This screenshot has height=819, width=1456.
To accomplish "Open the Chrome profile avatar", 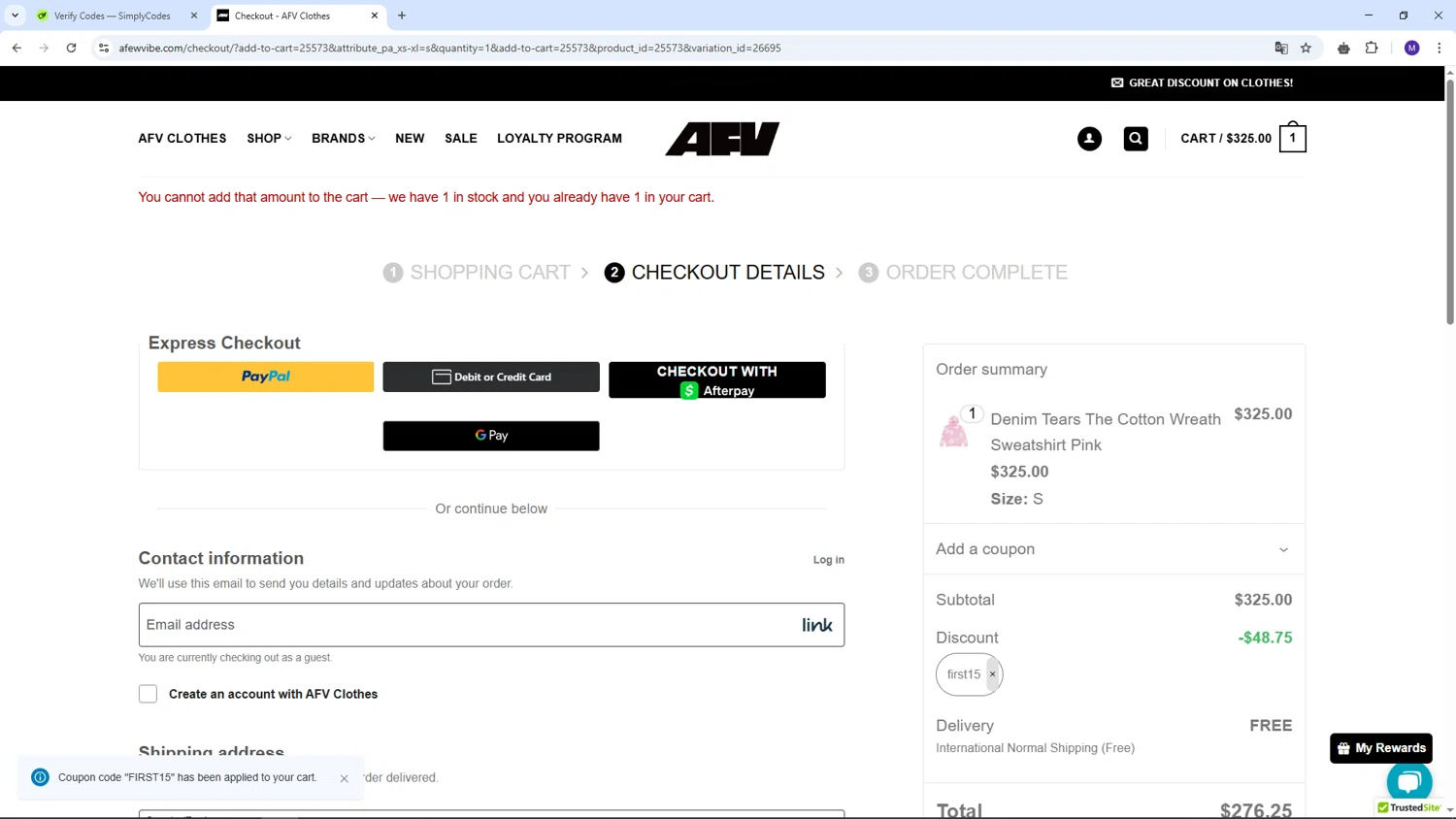I will (x=1412, y=48).
